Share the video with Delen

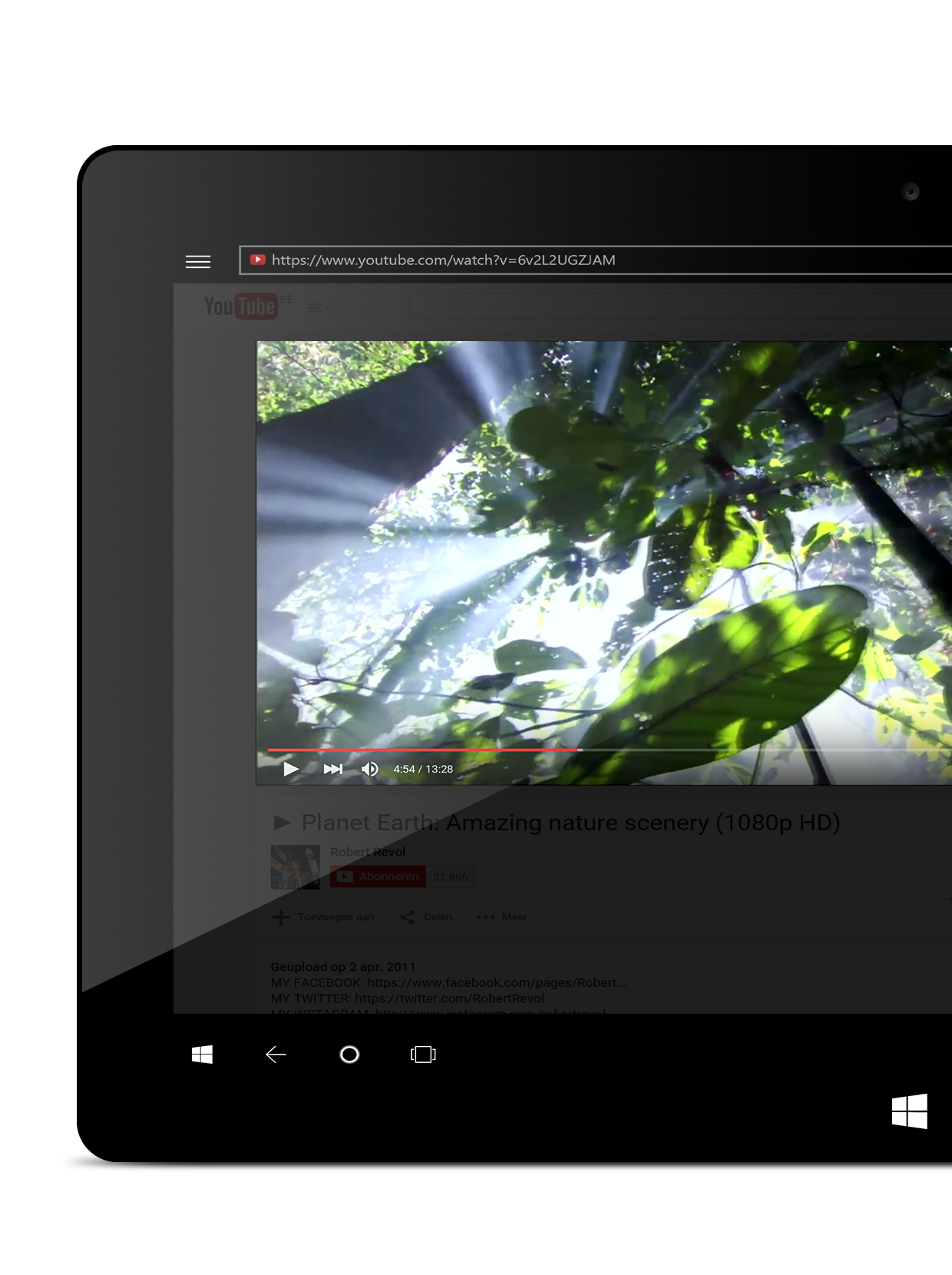click(426, 917)
